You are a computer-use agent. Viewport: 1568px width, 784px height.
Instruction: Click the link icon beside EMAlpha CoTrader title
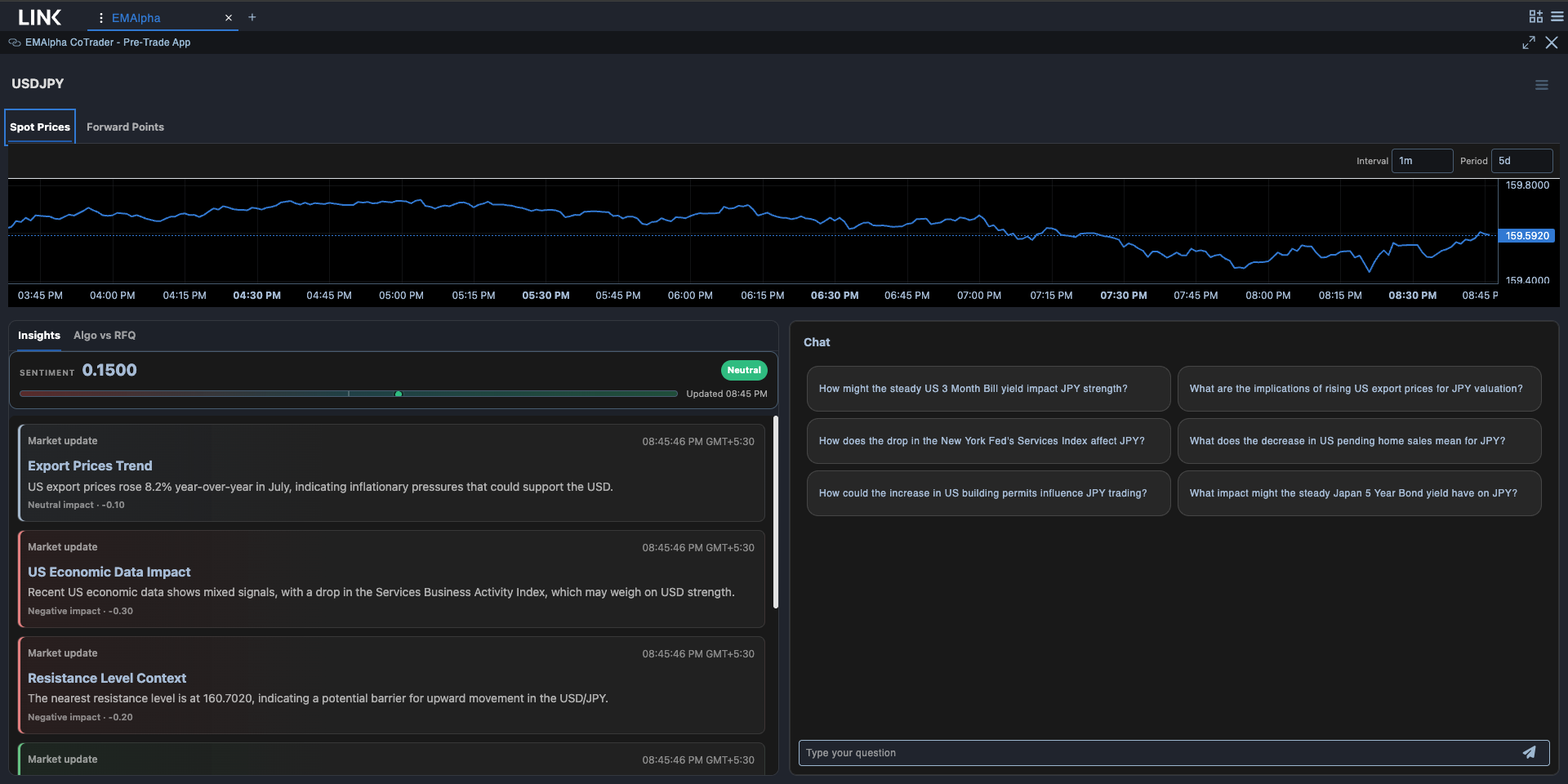[x=15, y=42]
